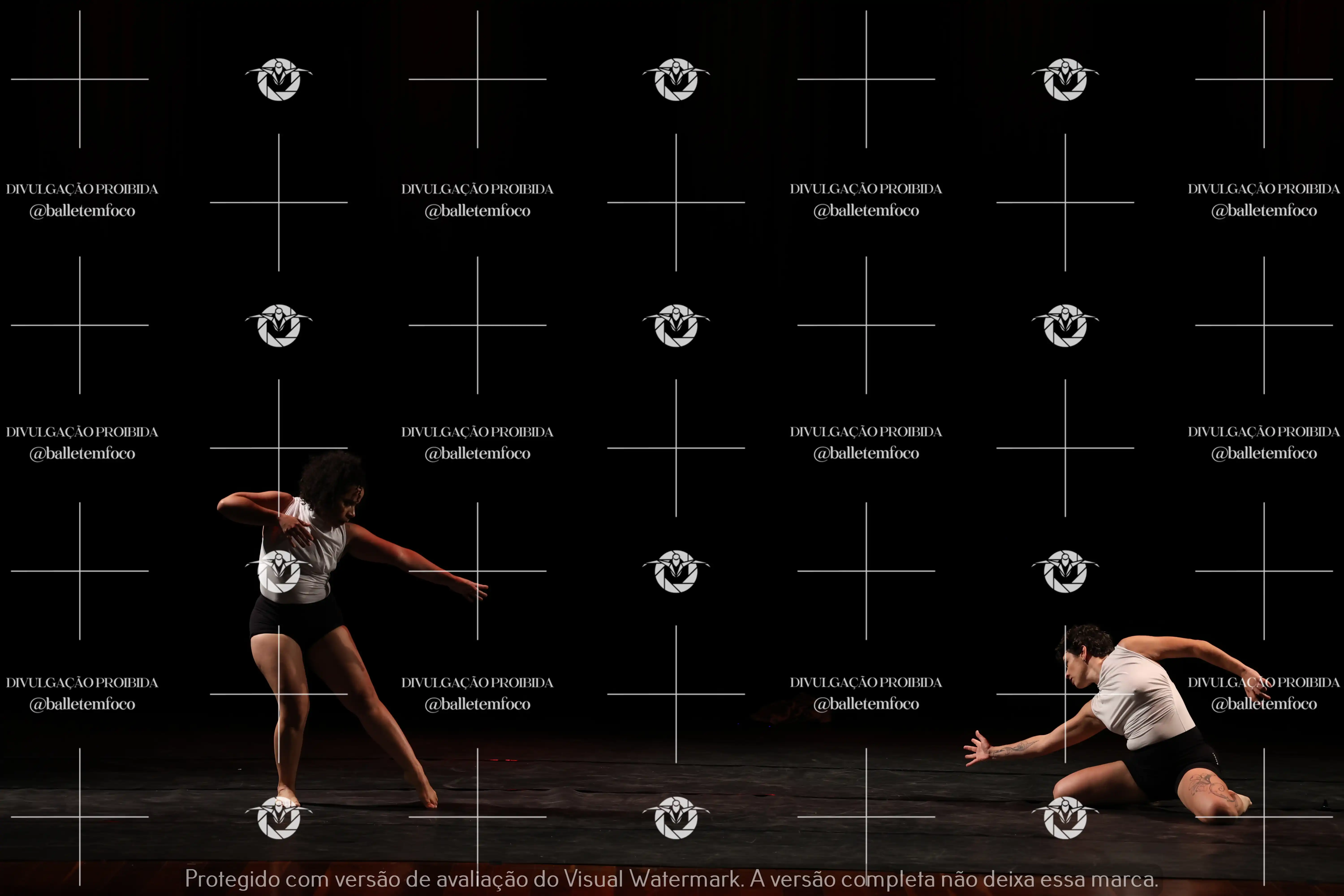Screen dimensions: 1344x896
Task: Click the logo above the kneeling dancer's head
Action: coord(1065,571)
